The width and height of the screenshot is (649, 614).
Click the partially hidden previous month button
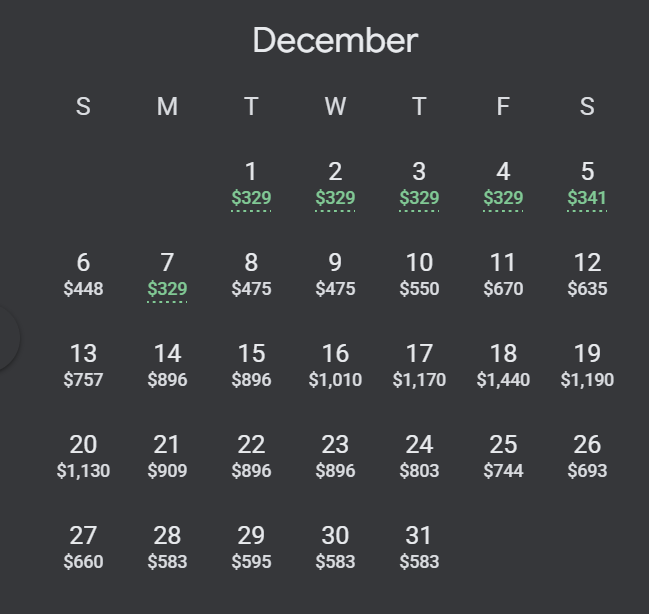pos(7,338)
